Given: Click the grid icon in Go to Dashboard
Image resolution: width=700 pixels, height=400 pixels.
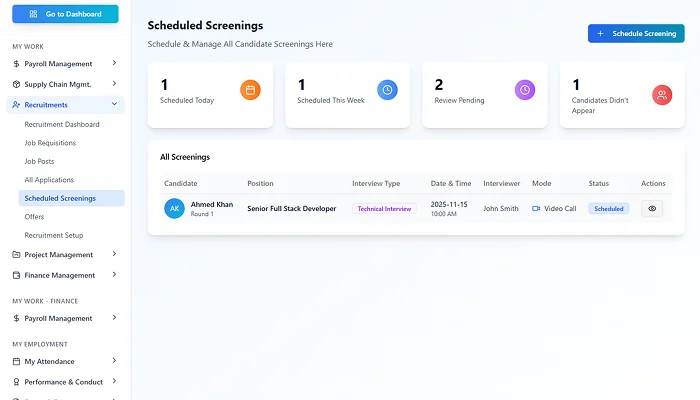Looking at the screenshot, I should click(34, 14).
